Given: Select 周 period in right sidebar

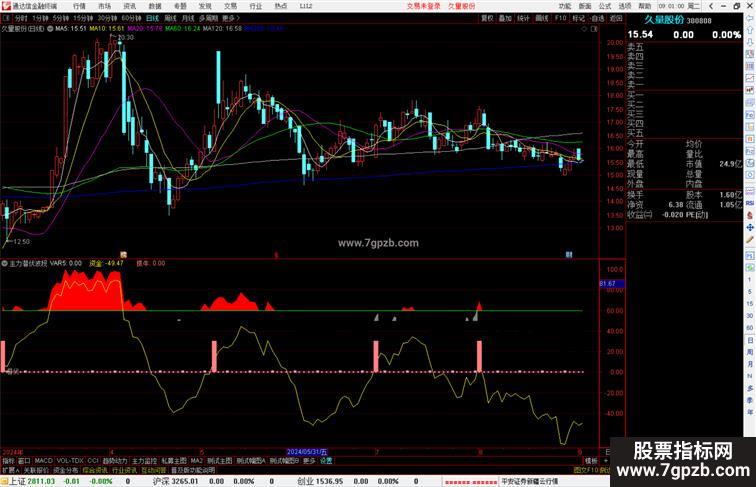Looking at the screenshot, I should click(x=750, y=352).
